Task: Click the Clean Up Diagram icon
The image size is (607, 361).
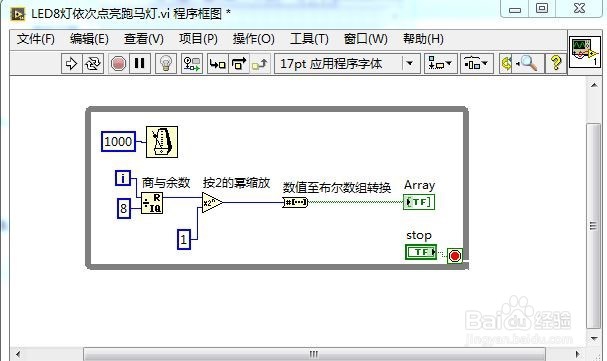Action: tap(506, 63)
